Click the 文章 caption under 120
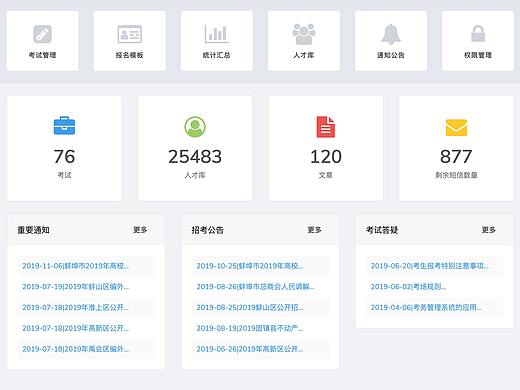The width and height of the screenshot is (520, 390). tap(326, 175)
